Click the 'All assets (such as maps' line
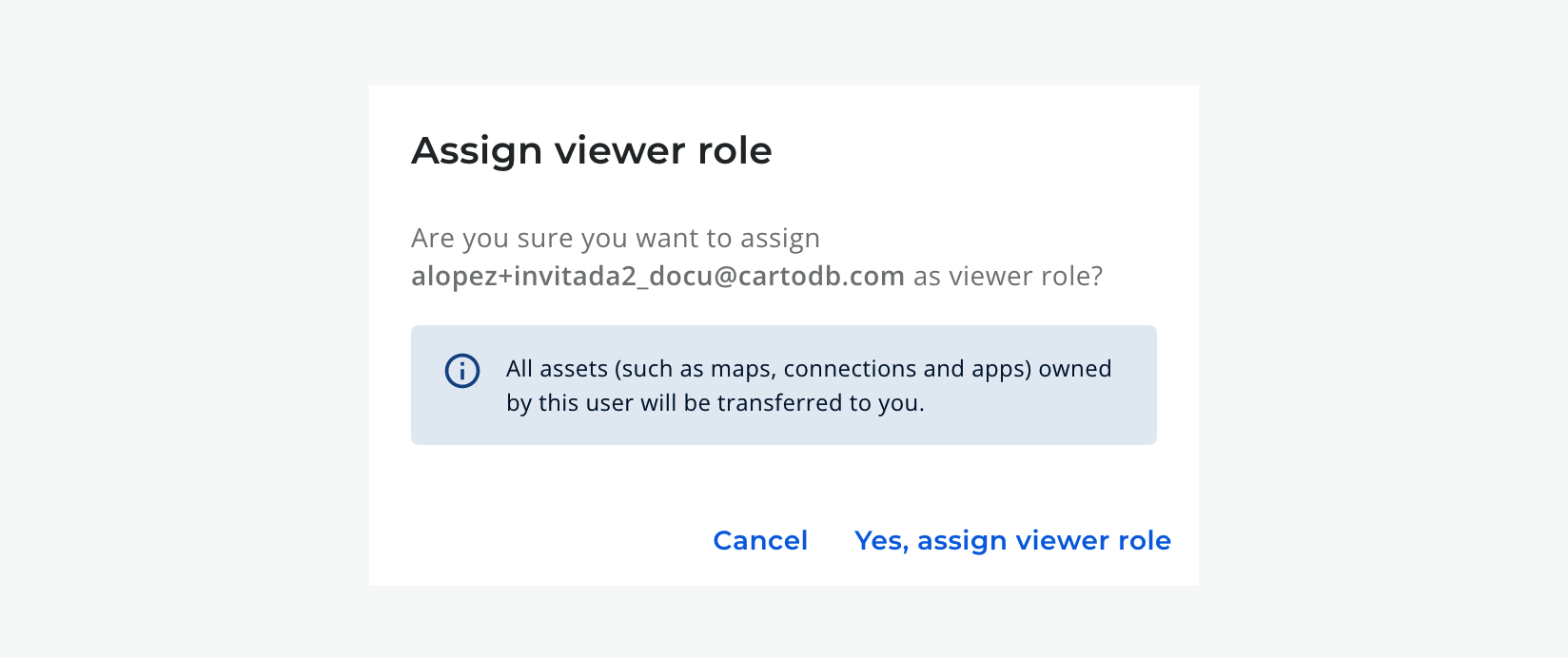1568x658 pixels. tap(809, 369)
